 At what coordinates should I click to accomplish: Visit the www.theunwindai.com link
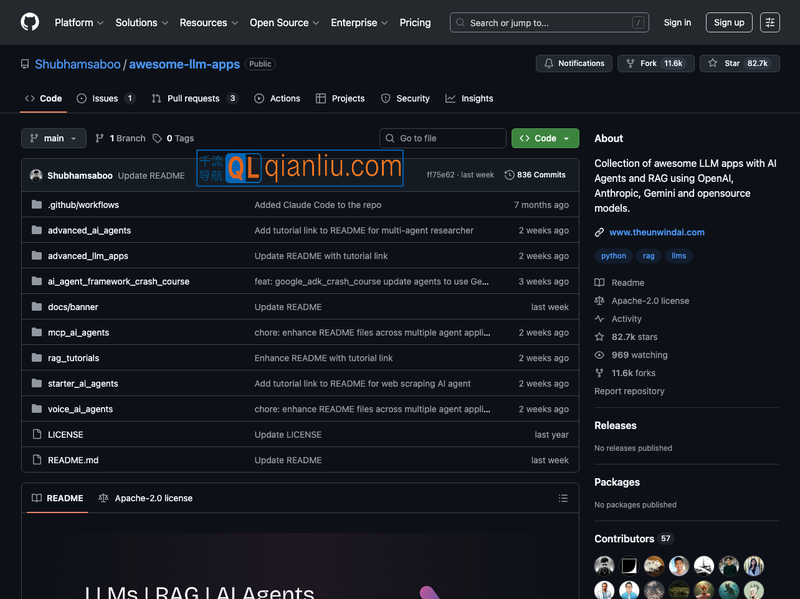pyautogui.click(x=656, y=232)
